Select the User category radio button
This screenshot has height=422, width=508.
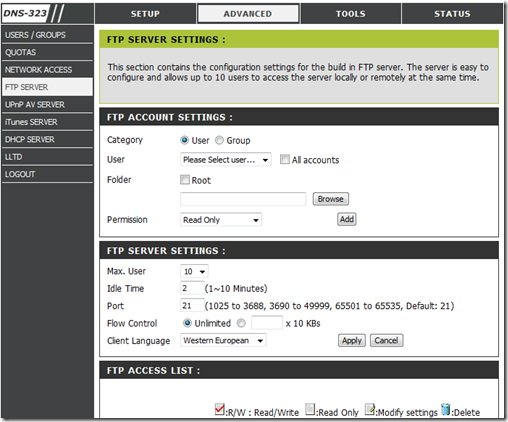tap(184, 140)
